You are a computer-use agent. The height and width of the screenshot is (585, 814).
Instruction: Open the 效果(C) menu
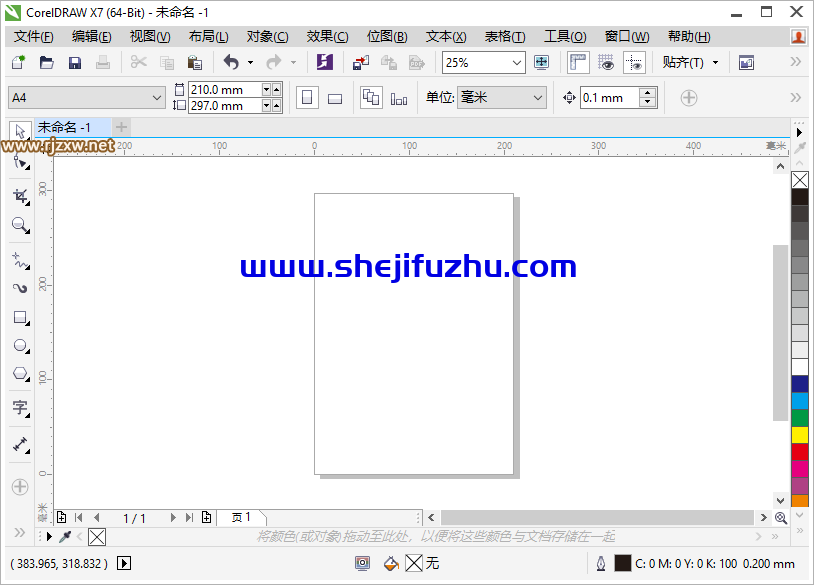pyautogui.click(x=327, y=36)
